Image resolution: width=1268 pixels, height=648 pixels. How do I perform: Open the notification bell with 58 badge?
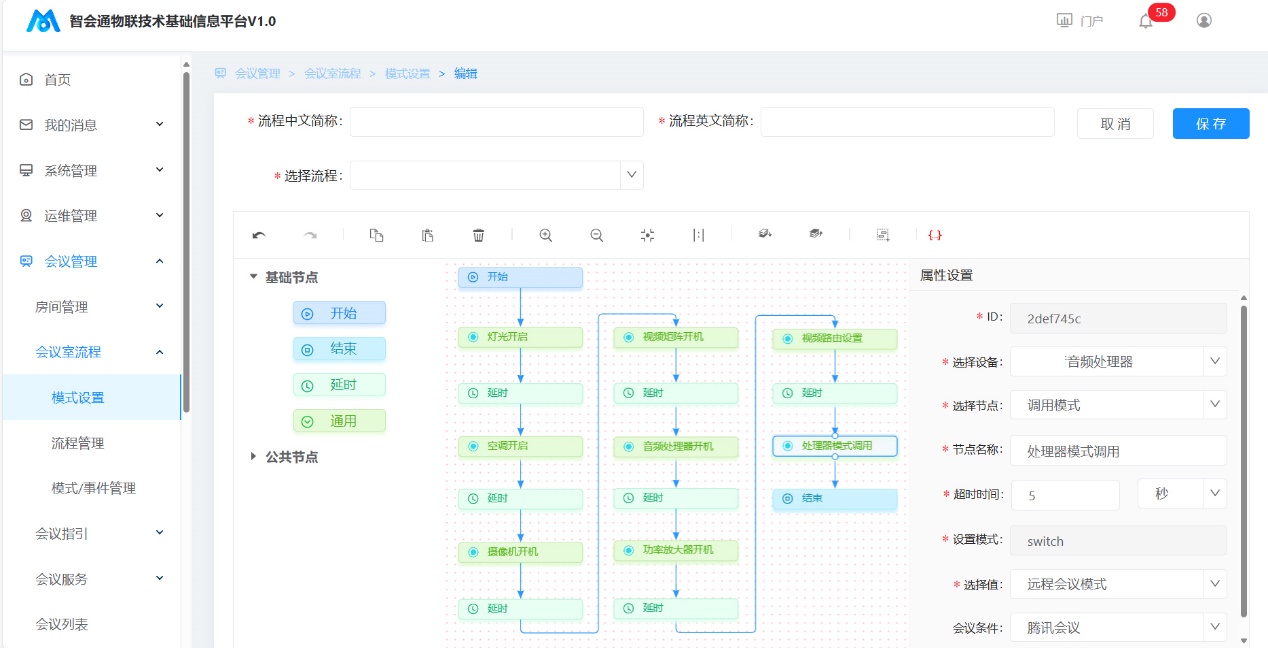[x=1146, y=21]
